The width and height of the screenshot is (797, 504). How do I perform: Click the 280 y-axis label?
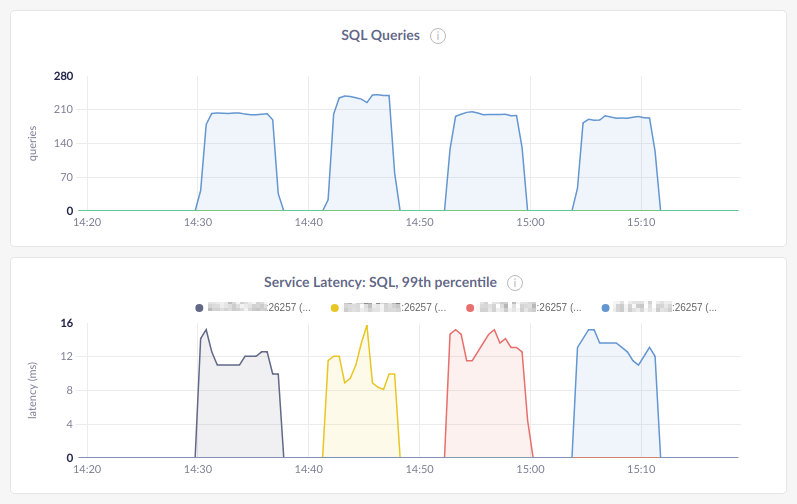pos(63,76)
